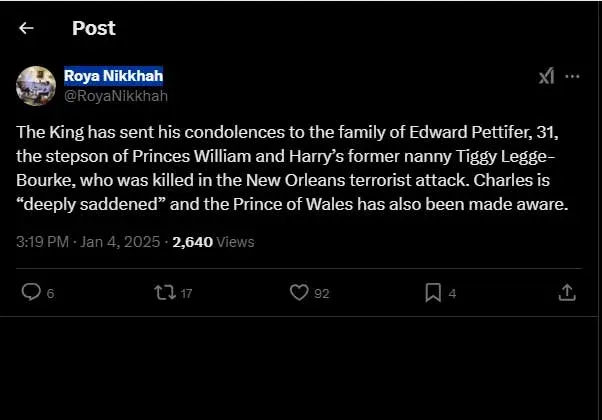Click the repost arrows icon
Image resolution: width=602 pixels, height=420 pixels.
tap(164, 292)
